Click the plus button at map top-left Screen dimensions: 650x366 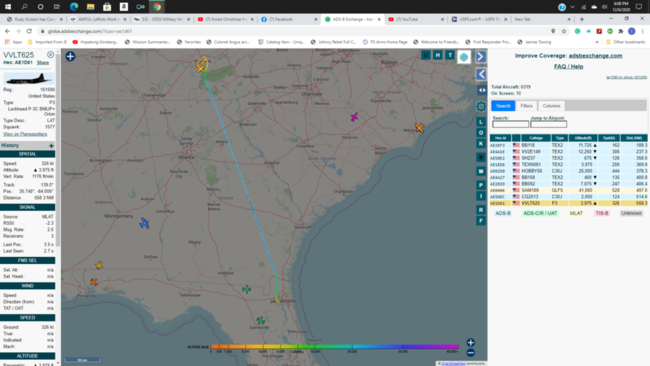click(x=70, y=56)
